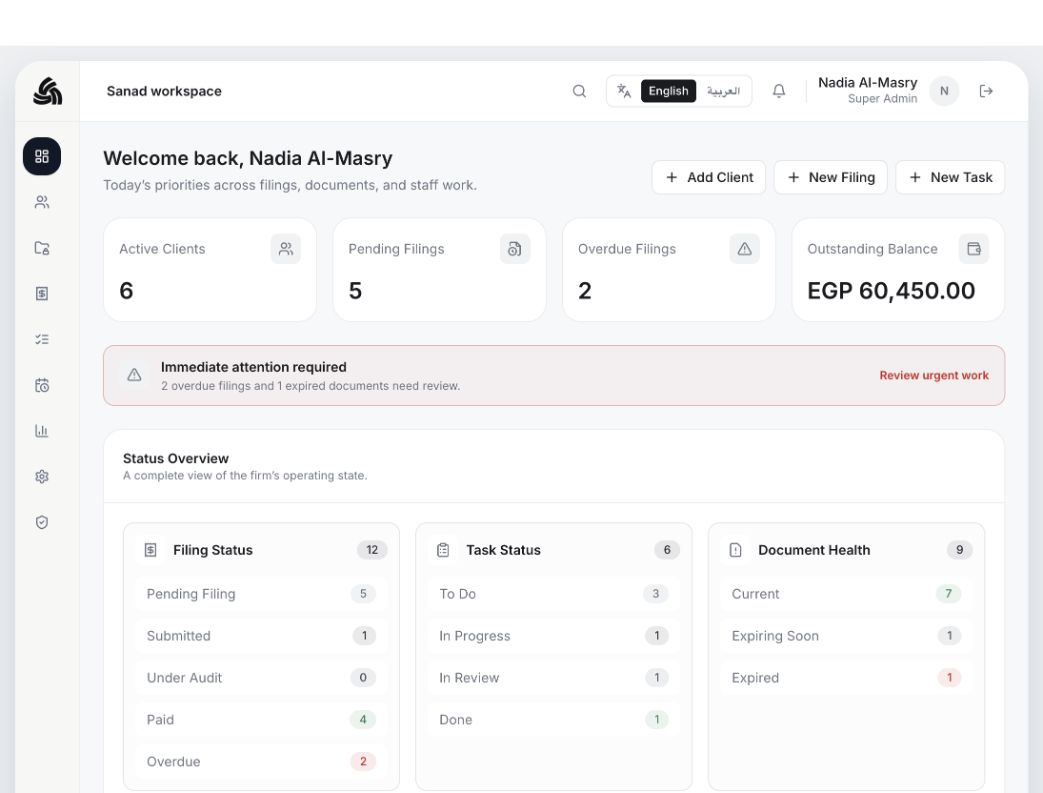This screenshot has height=793, width=1043.
Task: Open the clients people icon in sidebar
Action: pyautogui.click(x=42, y=202)
